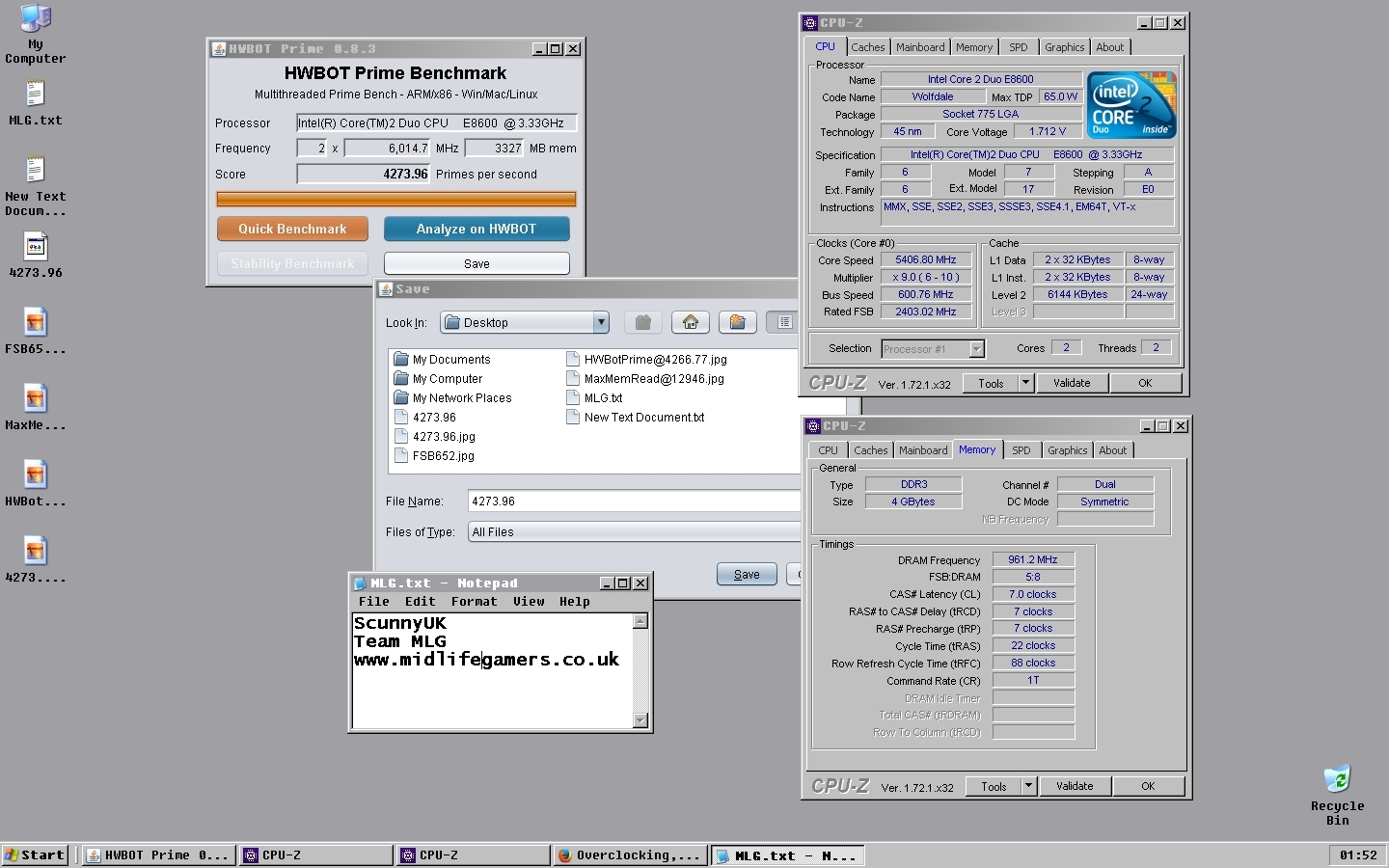The height and width of the screenshot is (868, 1389).
Task: Click OK in upper CPU-Z window
Action: [1145, 383]
